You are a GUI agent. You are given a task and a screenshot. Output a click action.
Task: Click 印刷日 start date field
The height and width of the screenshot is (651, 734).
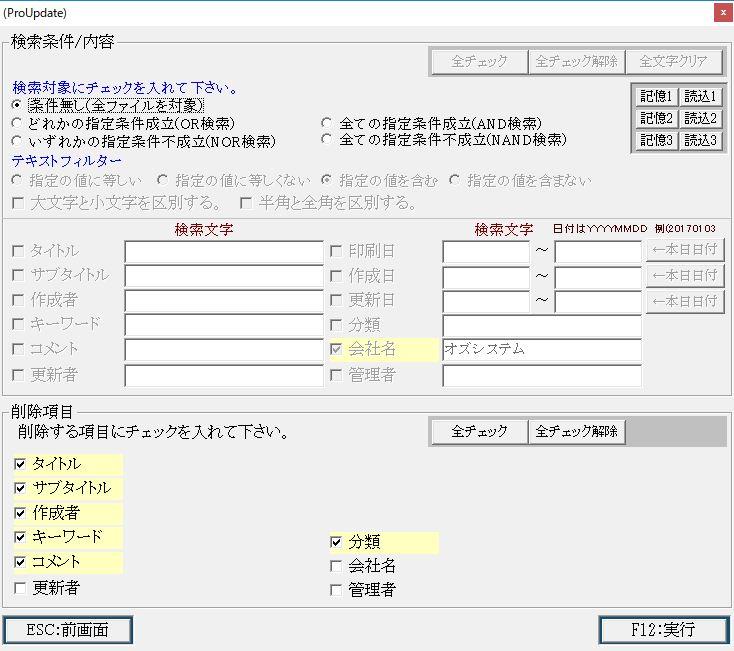tap(486, 252)
